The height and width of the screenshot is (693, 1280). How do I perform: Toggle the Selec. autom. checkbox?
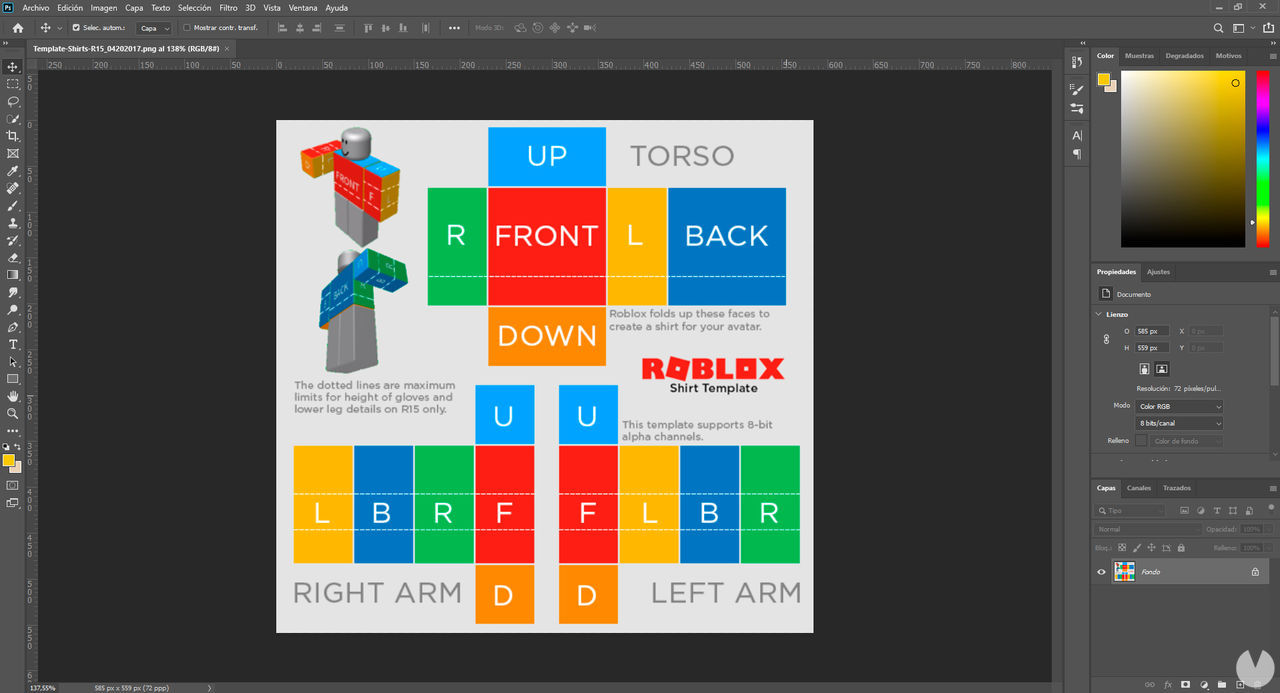coord(75,27)
